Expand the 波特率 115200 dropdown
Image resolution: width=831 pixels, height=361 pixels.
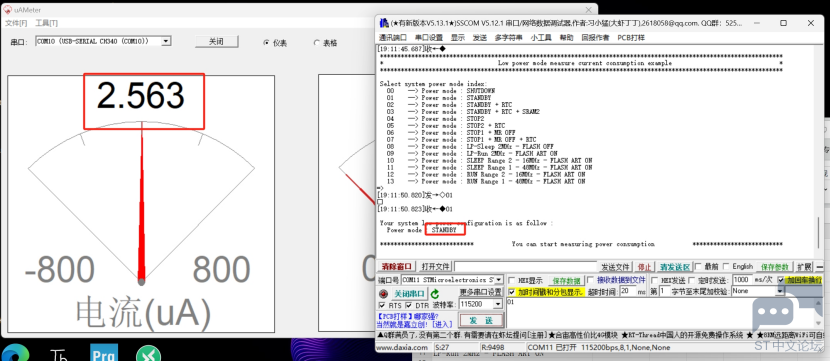[x=498, y=304]
